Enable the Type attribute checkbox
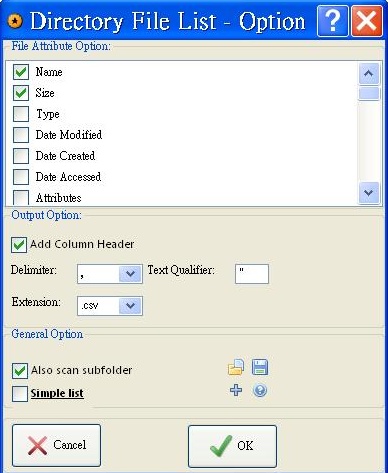The height and width of the screenshot is (473, 388). pos(21,114)
